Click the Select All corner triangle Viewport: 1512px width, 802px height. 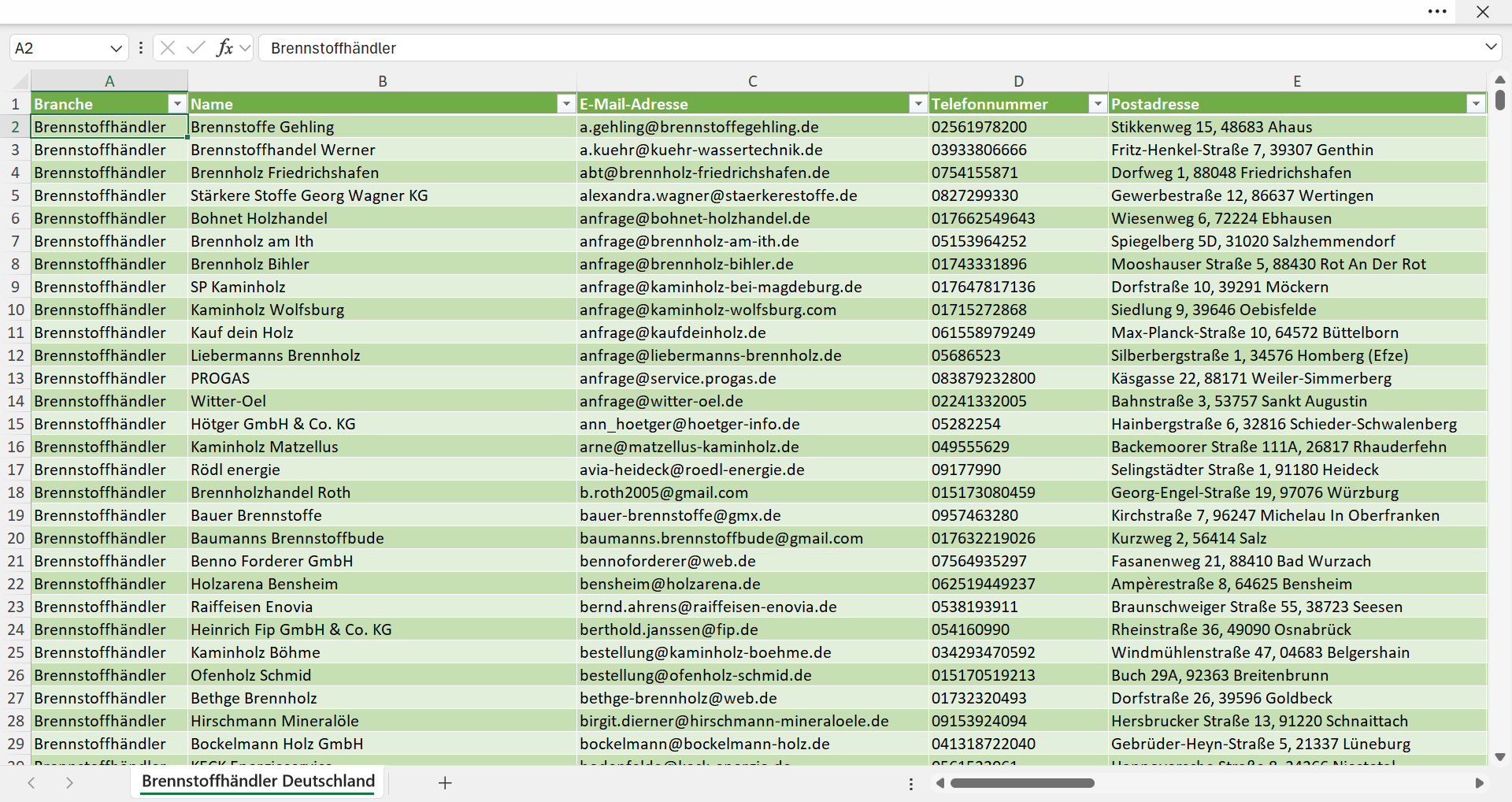(20, 80)
